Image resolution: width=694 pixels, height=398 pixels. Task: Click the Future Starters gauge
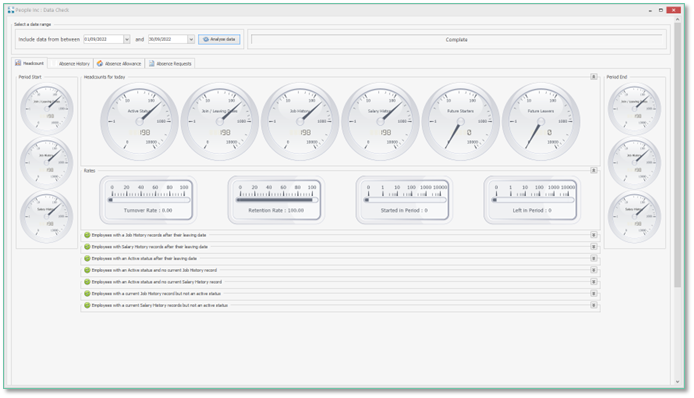(461, 122)
